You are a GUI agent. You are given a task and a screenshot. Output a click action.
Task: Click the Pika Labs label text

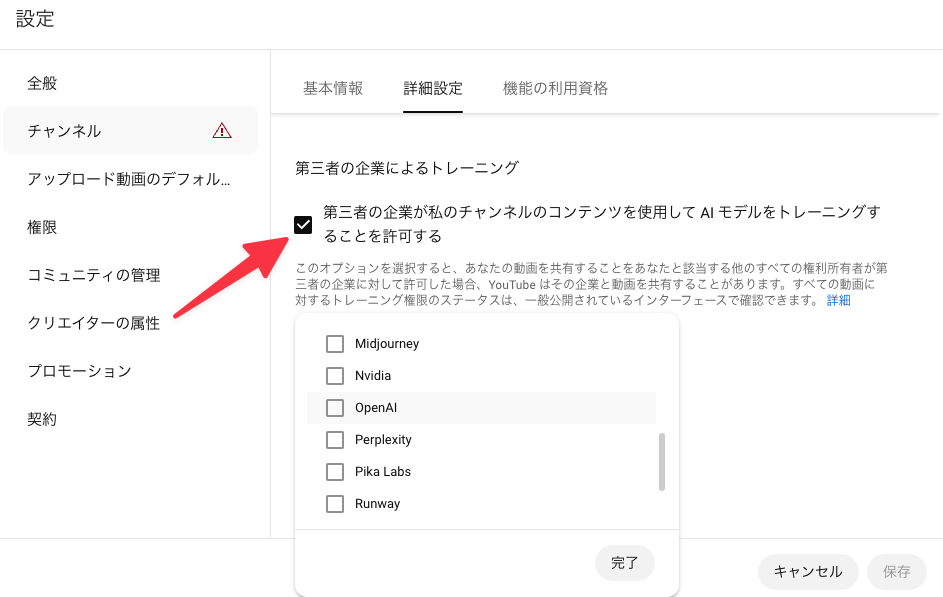[382, 471]
